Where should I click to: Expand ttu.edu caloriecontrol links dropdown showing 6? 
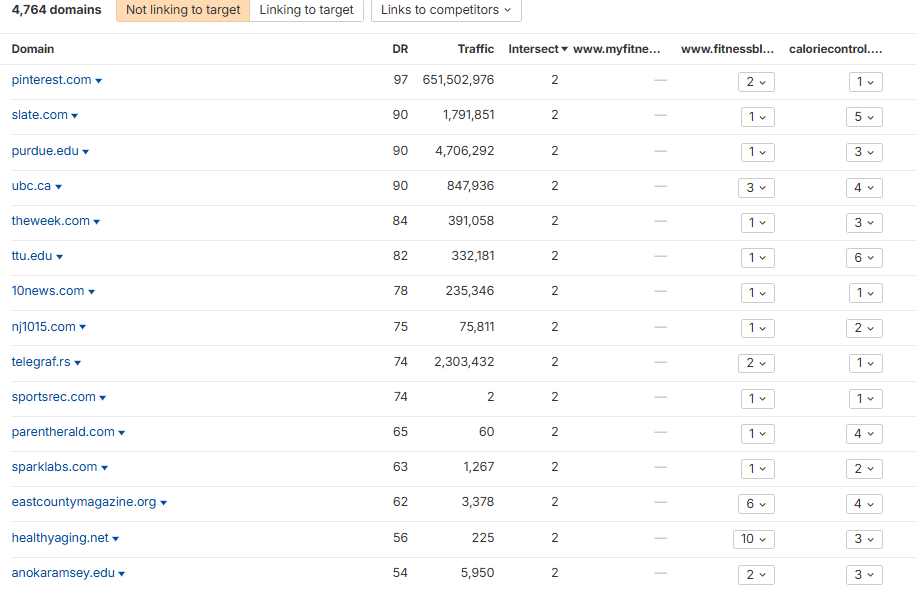pyautogui.click(x=865, y=258)
